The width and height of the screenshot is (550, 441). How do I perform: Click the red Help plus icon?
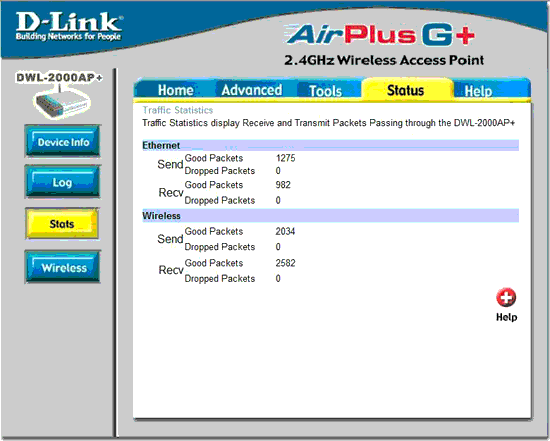point(506,298)
